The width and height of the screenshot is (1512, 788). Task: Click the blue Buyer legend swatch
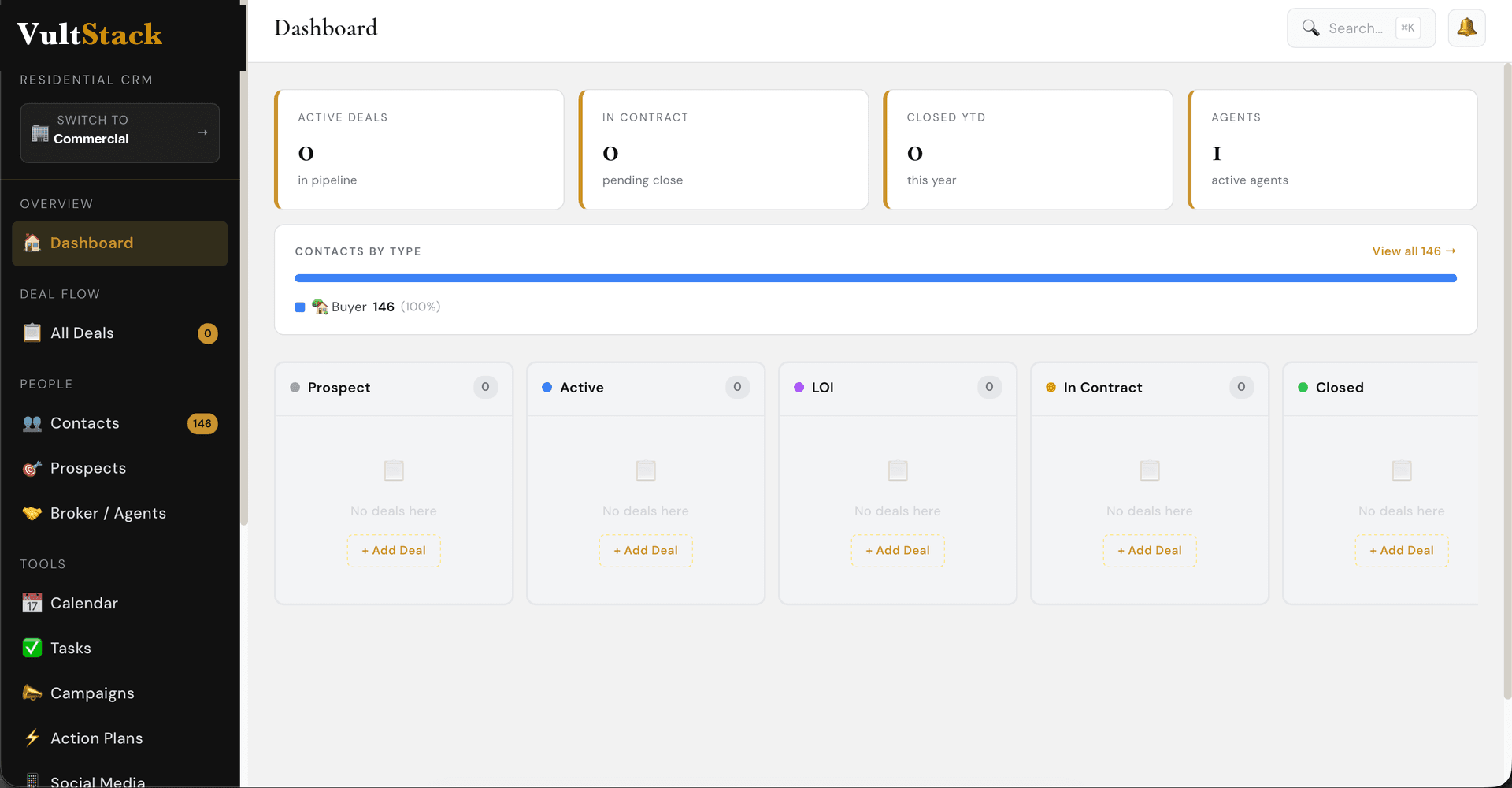click(300, 307)
